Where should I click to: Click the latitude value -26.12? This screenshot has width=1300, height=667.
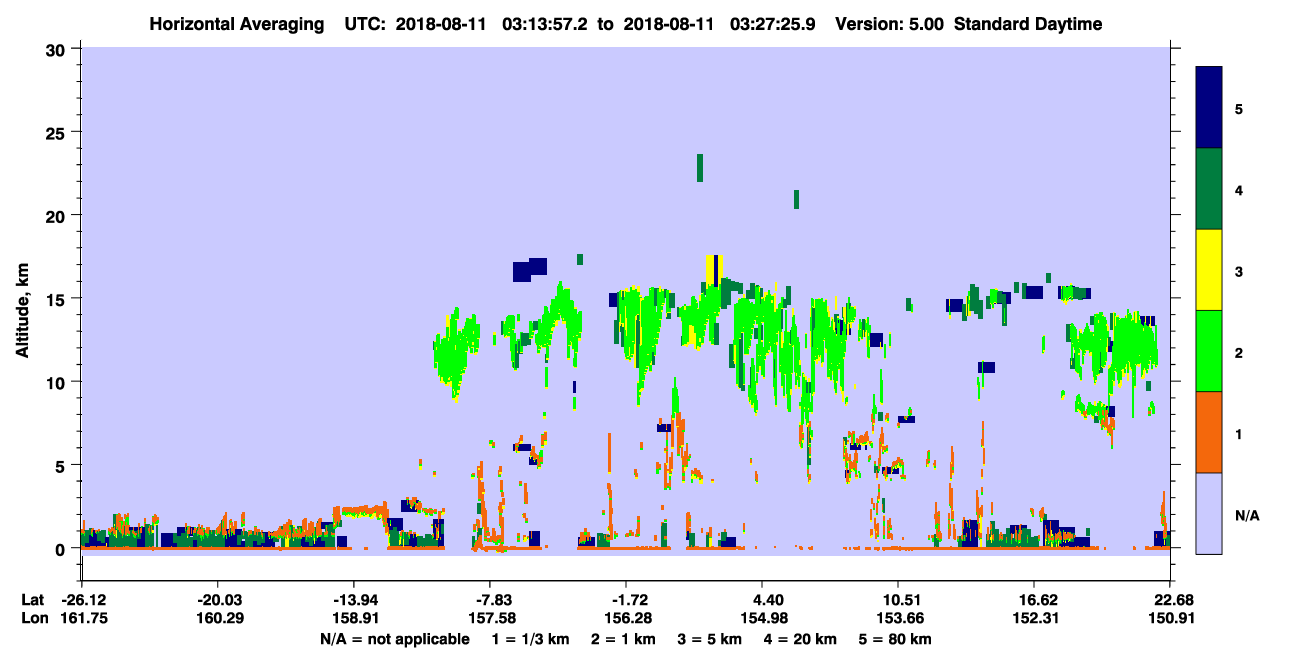pyautogui.click(x=82, y=600)
